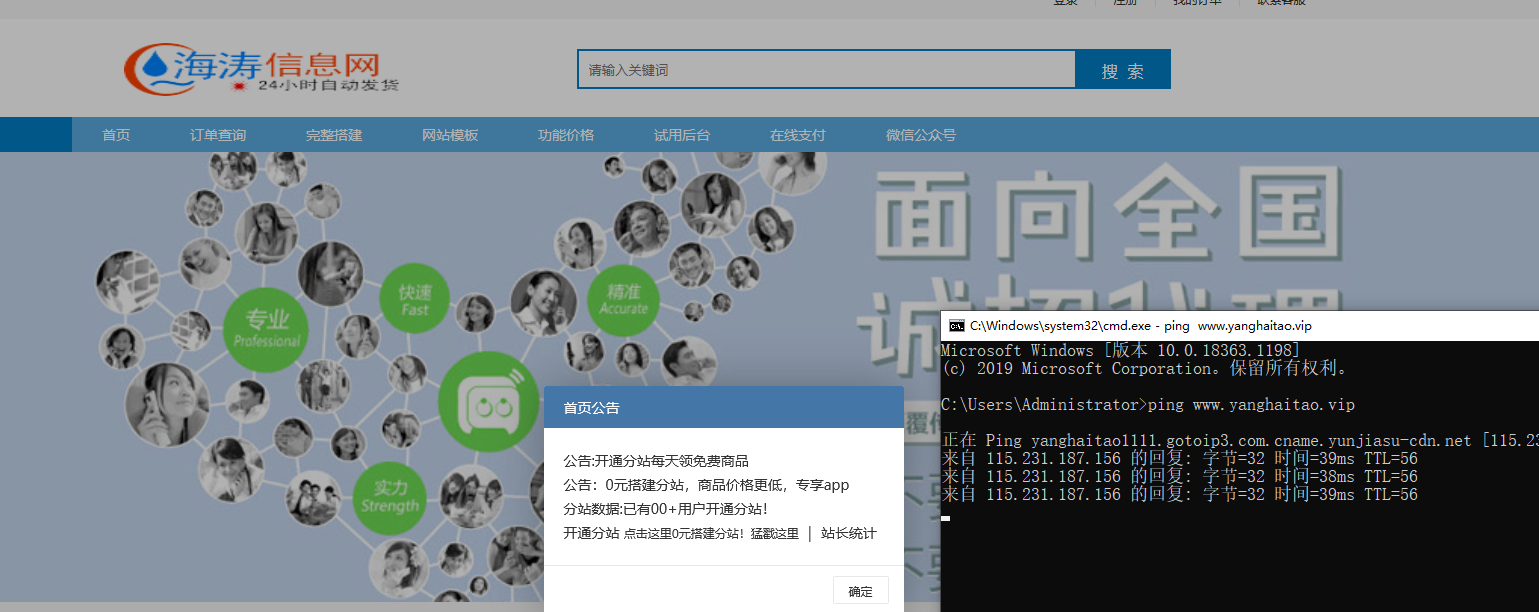Viewport: 1539px width, 612px height.
Task: Confirm the announcement with 确定 button
Action: 860,591
